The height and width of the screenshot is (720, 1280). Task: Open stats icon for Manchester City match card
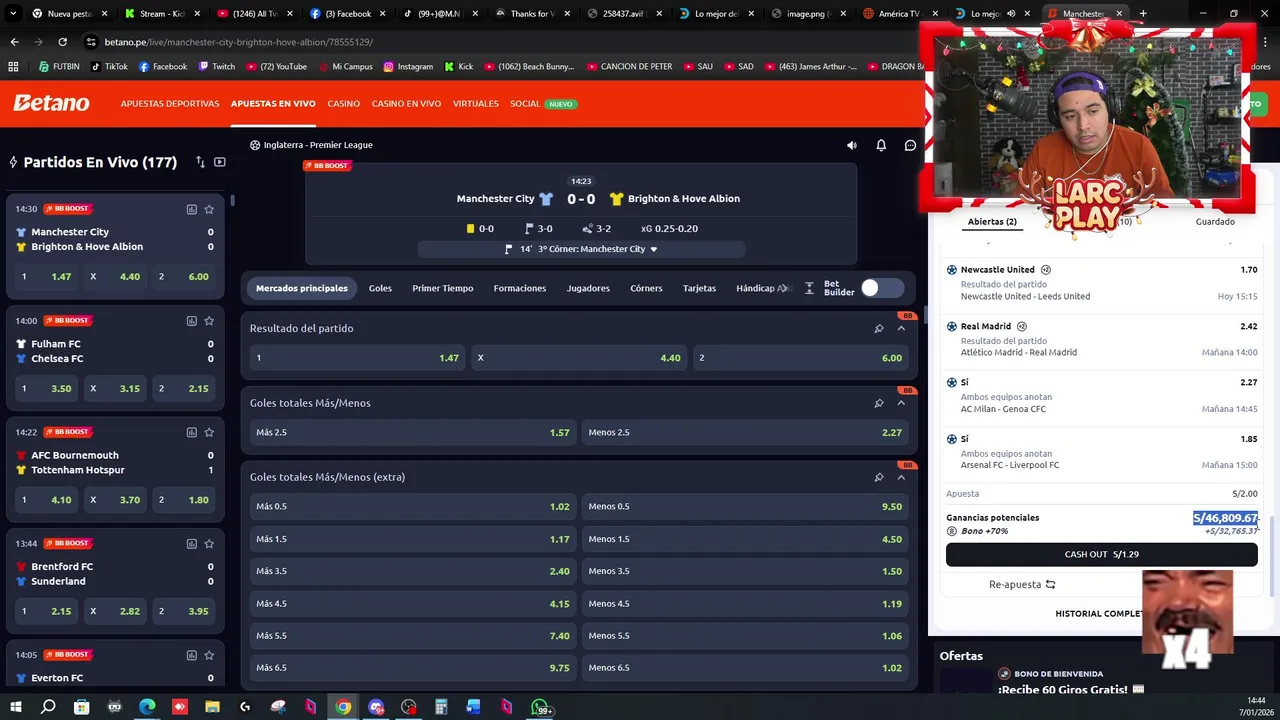(191, 209)
